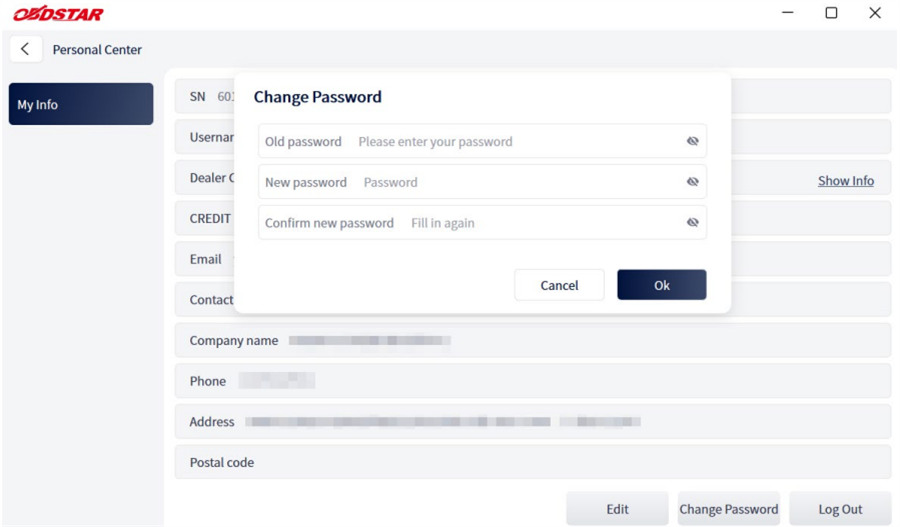
Task: Click the Company name row
Action: click(x=533, y=340)
